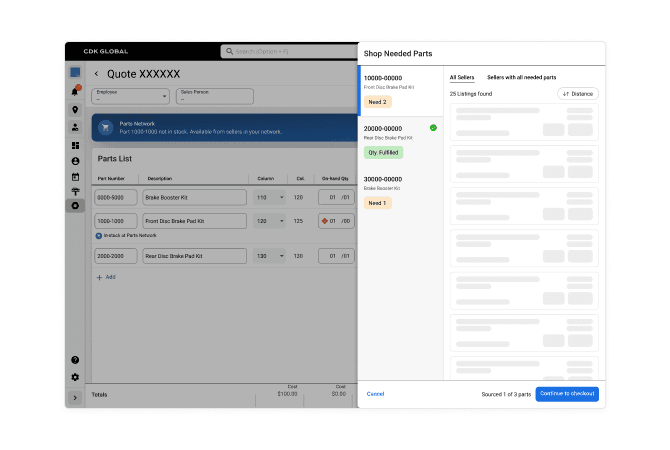Click the 'Sourced 1 of 3 parts' text

pos(506,394)
